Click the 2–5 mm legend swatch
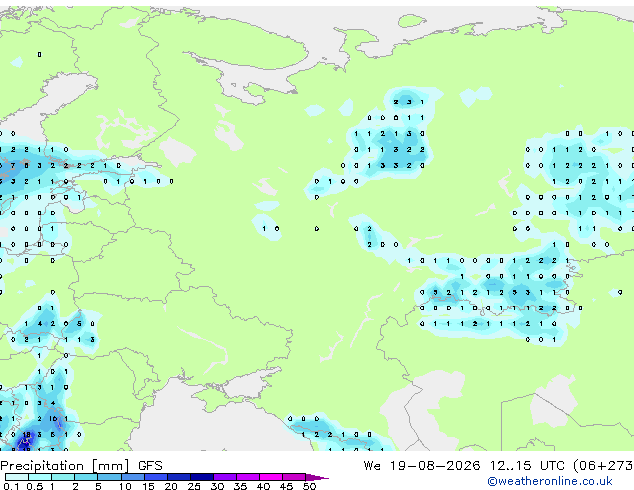Screen dimensions: 634x490 tap(86, 477)
